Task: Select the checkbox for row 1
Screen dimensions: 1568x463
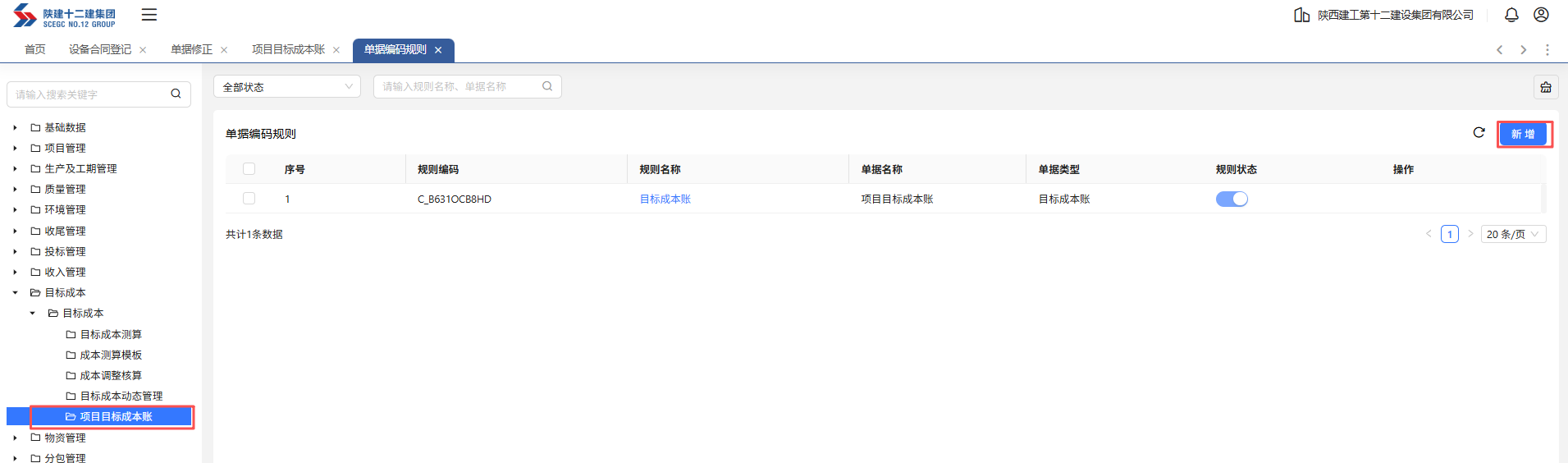Action: [249, 199]
